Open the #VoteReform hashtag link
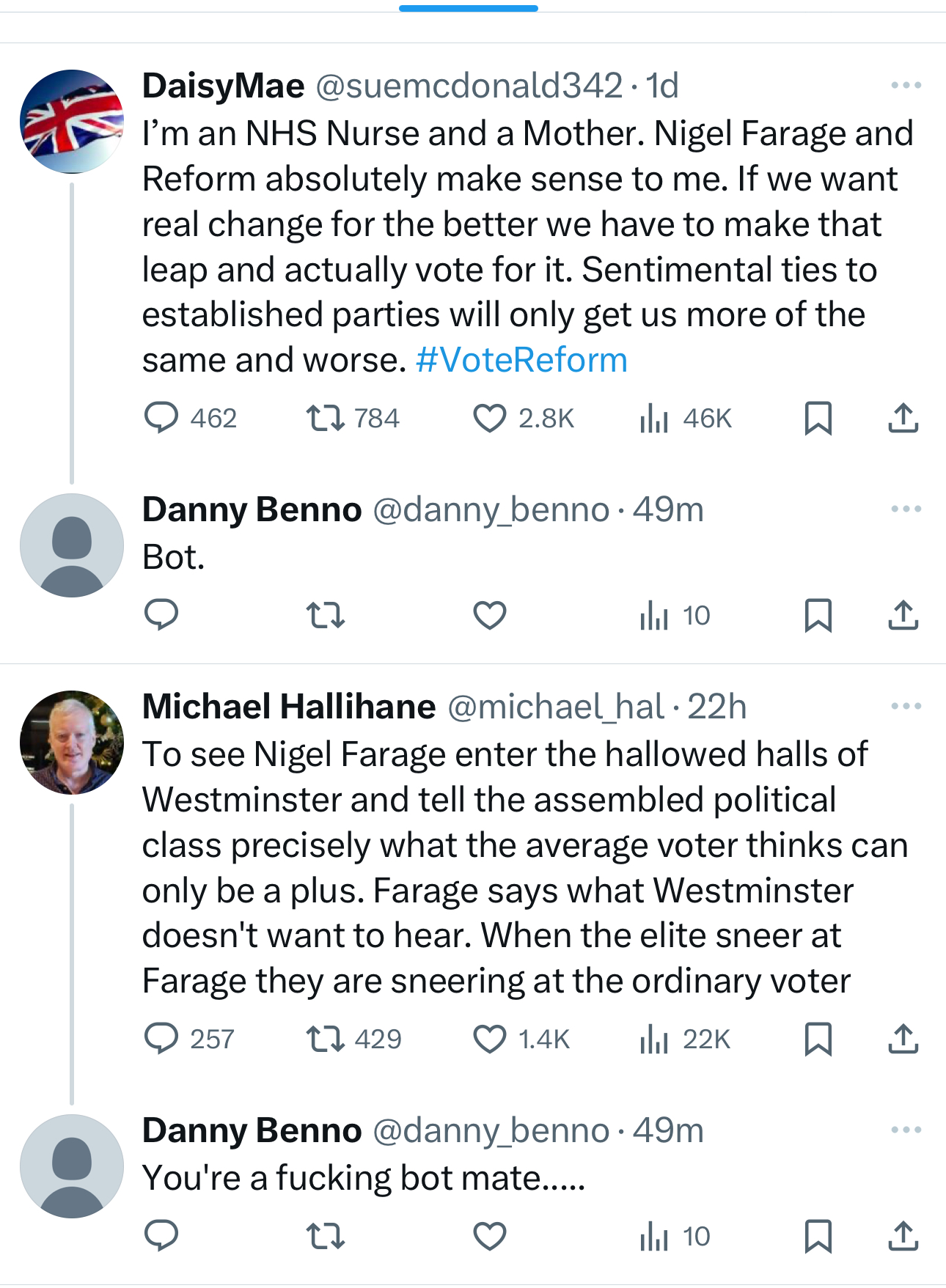Viewport: 946px width, 1288px height. tap(521, 360)
